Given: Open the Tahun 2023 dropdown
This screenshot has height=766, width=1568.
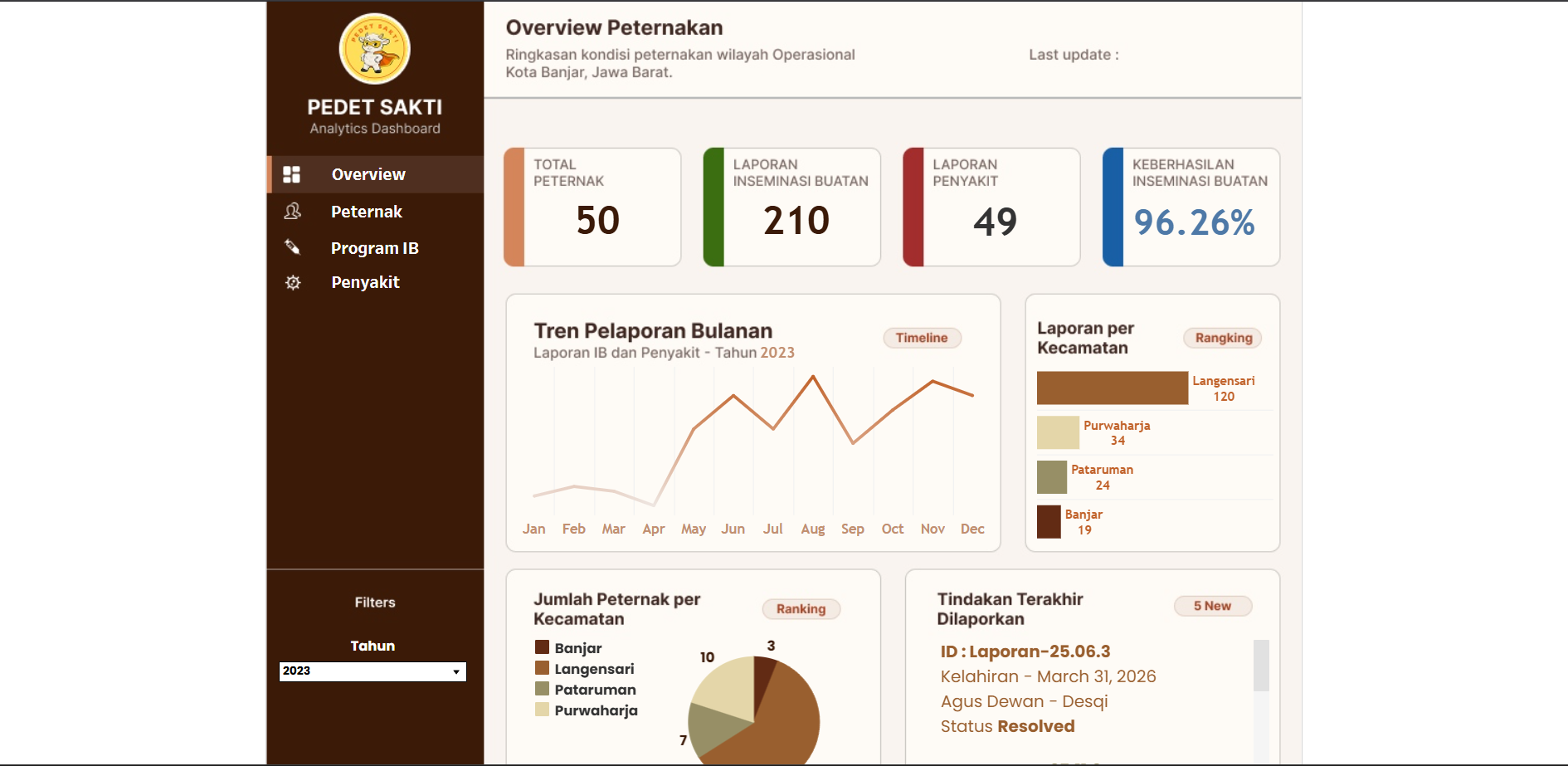Looking at the screenshot, I should [x=373, y=671].
